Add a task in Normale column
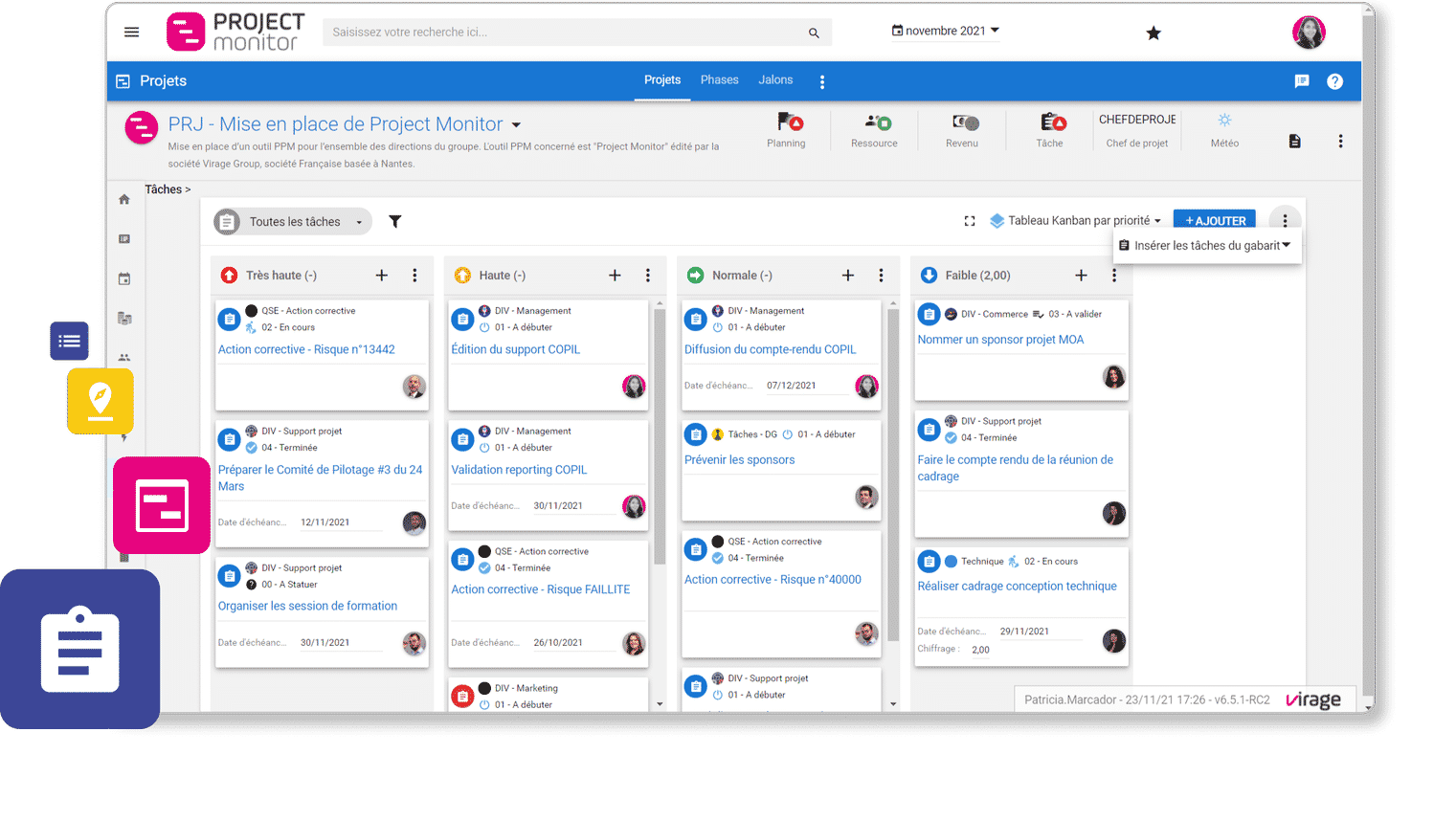The height and width of the screenshot is (821, 1456). [x=848, y=276]
